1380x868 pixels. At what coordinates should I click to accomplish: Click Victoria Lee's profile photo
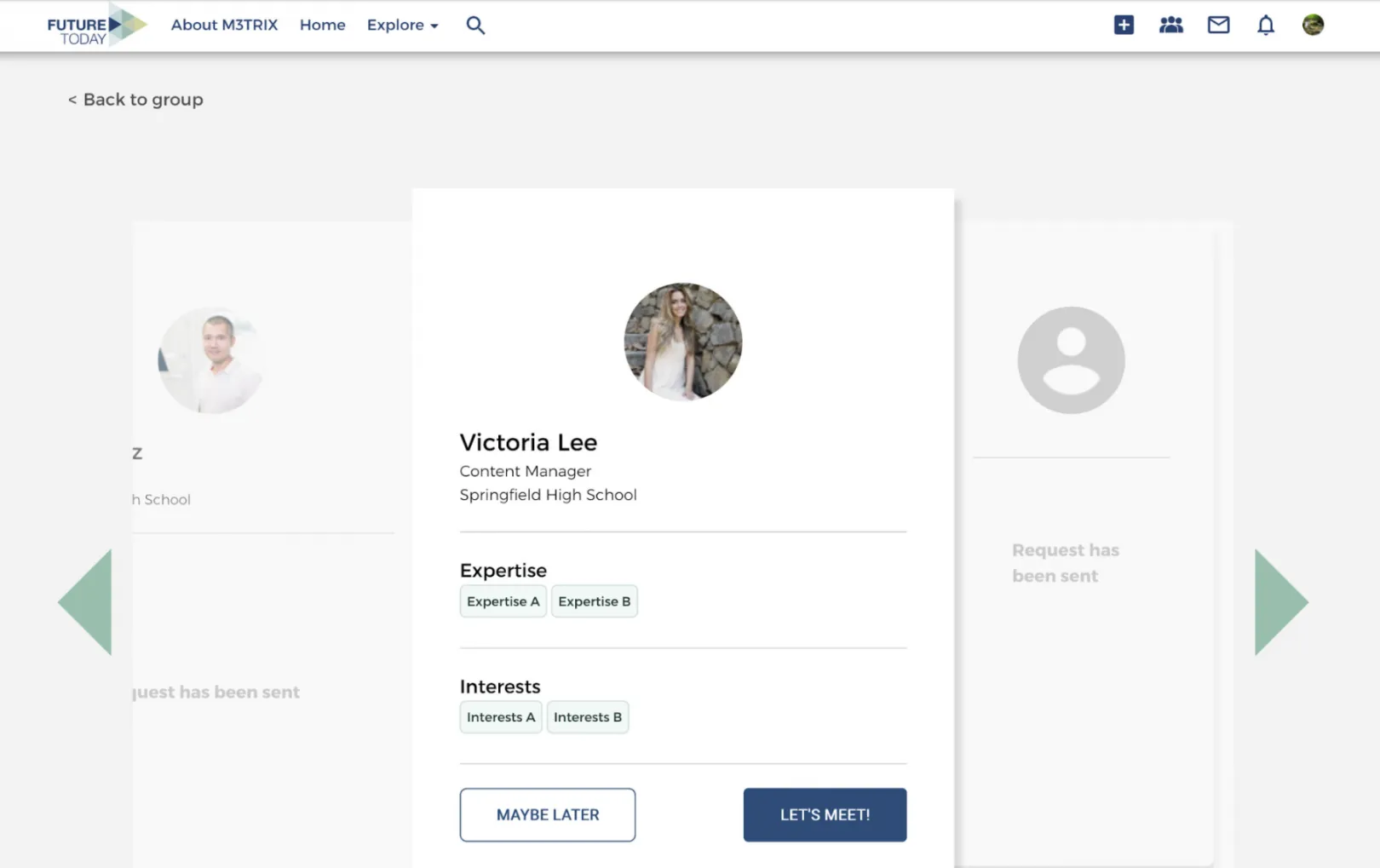(x=683, y=342)
